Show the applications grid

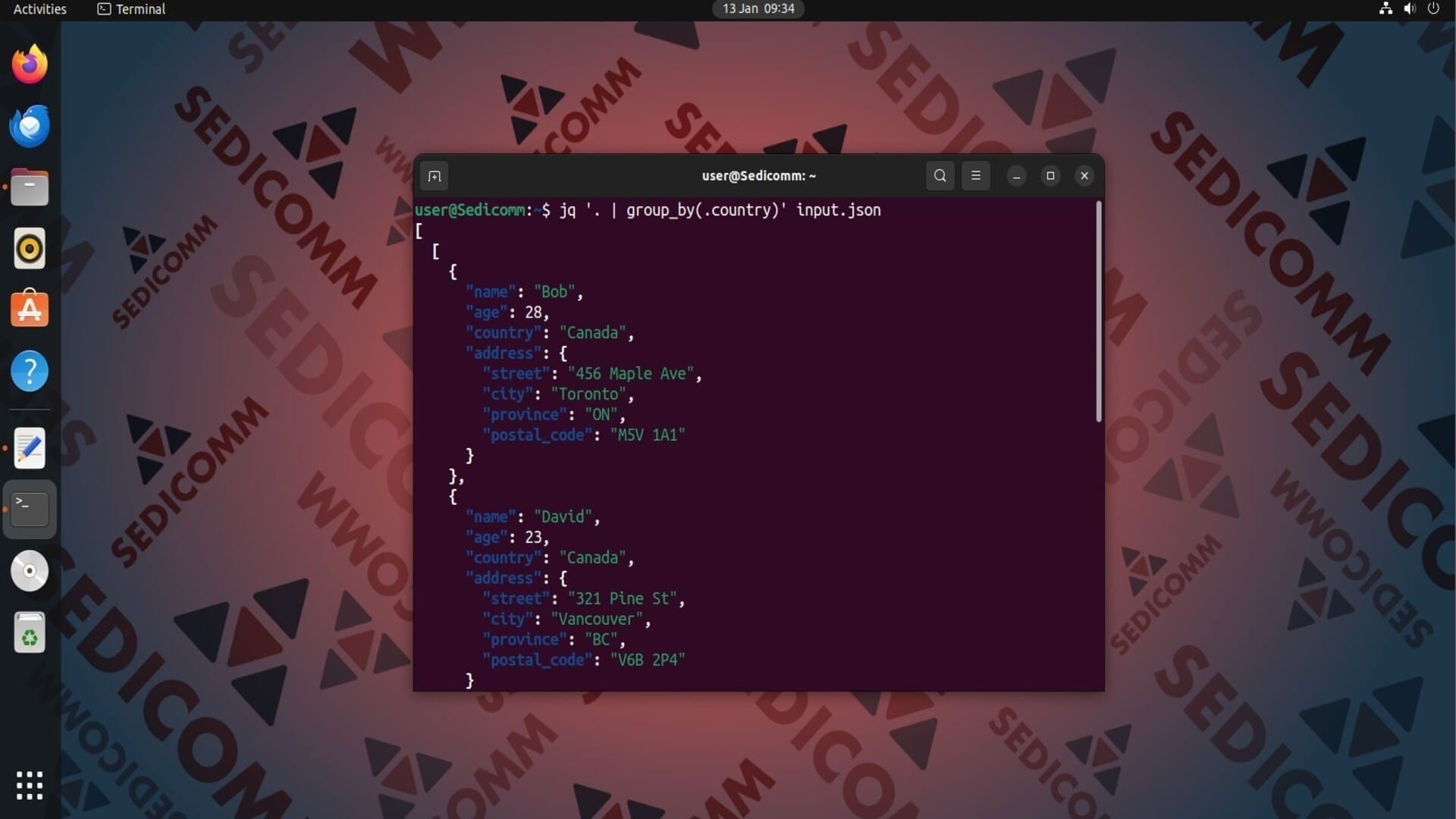point(30,786)
